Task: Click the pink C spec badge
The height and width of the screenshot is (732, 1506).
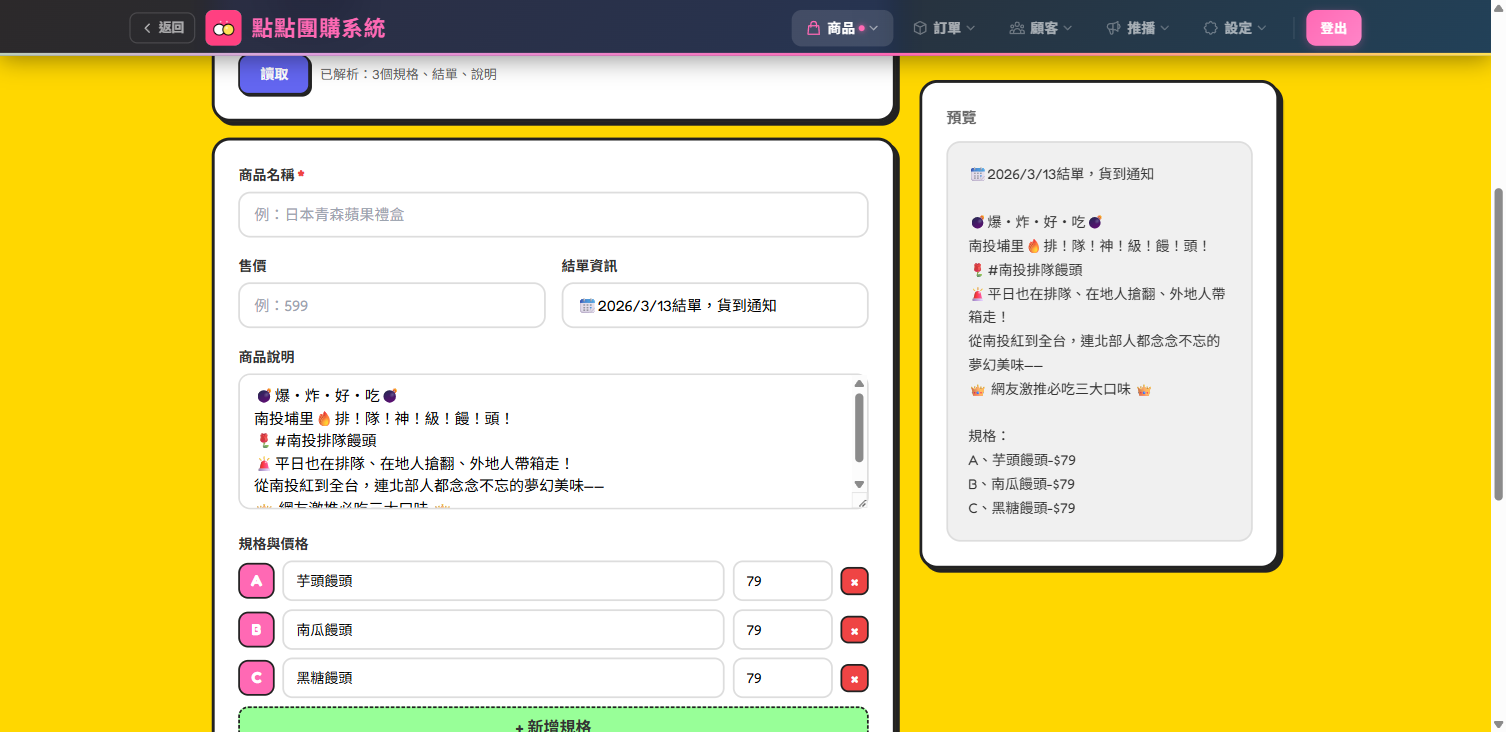Action: (x=256, y=678)
